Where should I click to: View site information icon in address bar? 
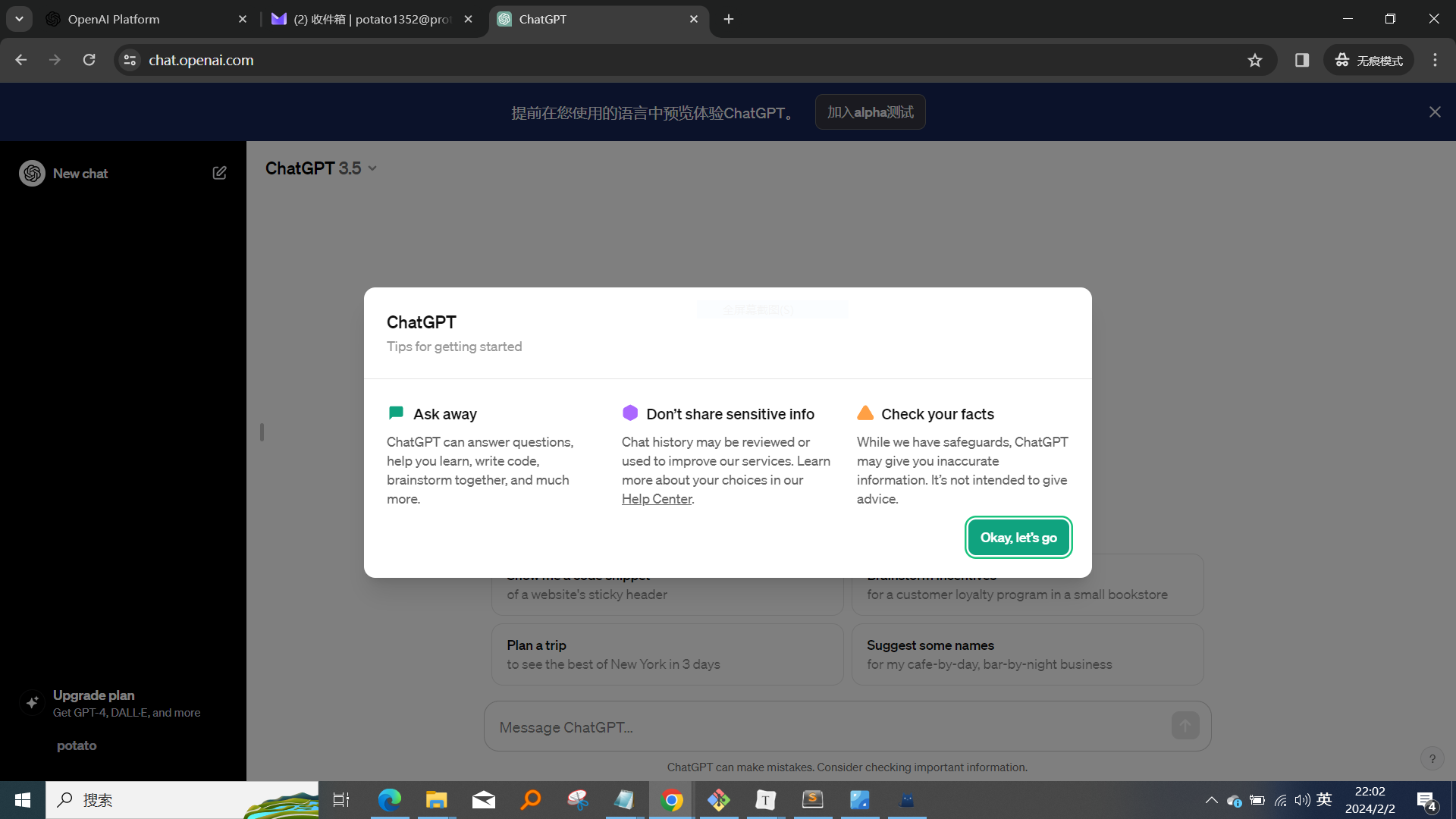point(130,60)
